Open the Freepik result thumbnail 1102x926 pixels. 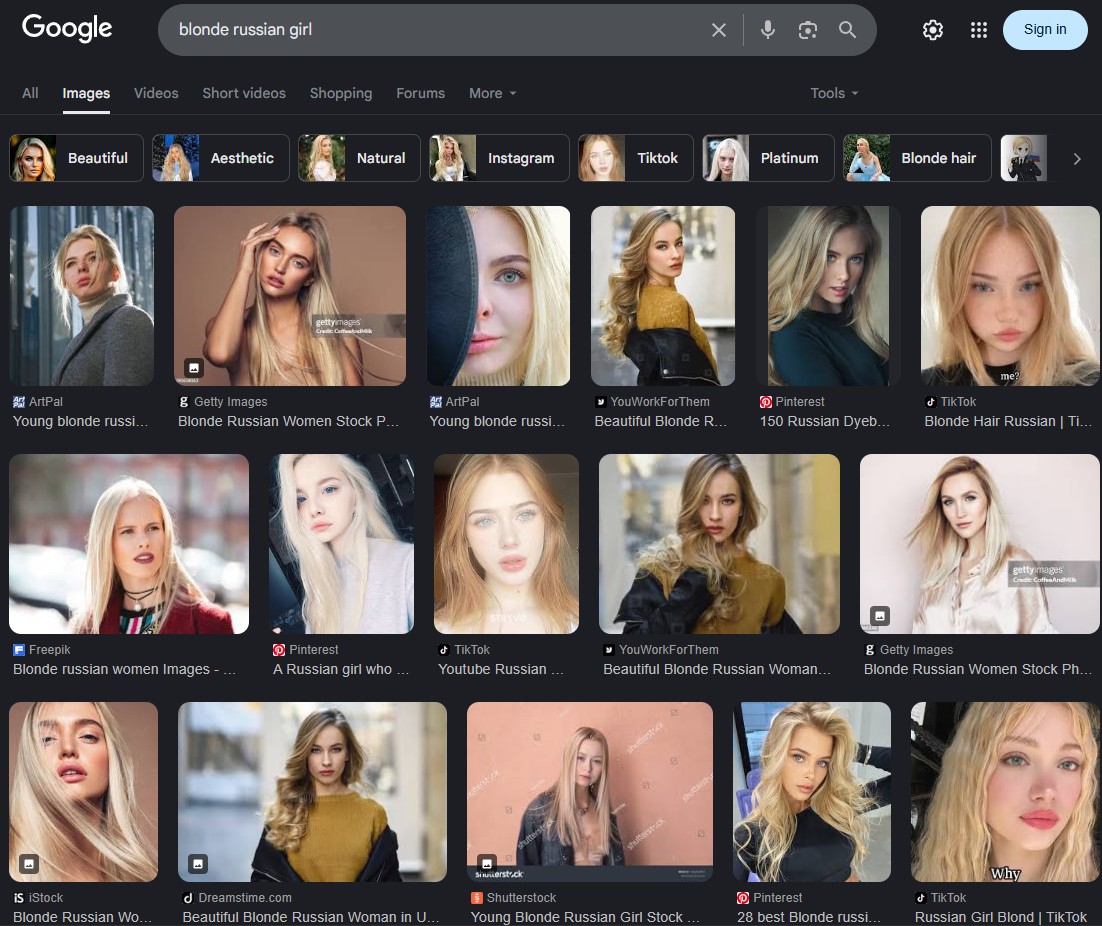click(x=129, y=544)
